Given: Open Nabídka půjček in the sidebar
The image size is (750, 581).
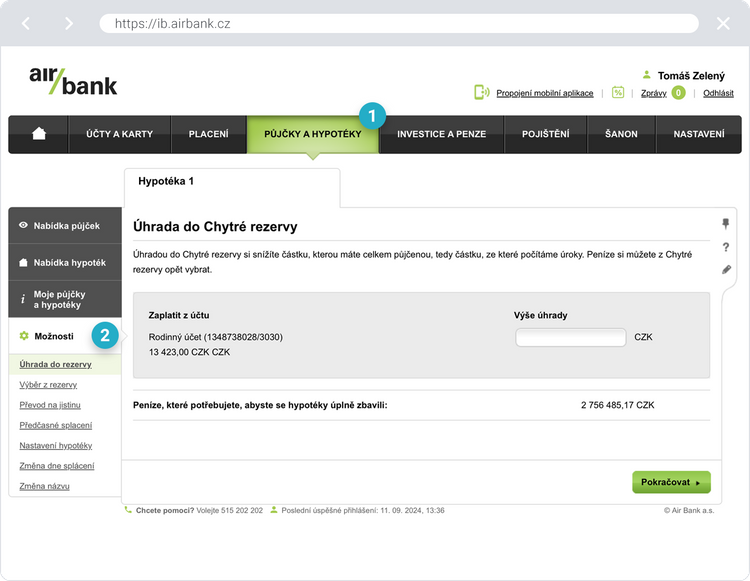Looking at the screenshot, I should (66, 226).
